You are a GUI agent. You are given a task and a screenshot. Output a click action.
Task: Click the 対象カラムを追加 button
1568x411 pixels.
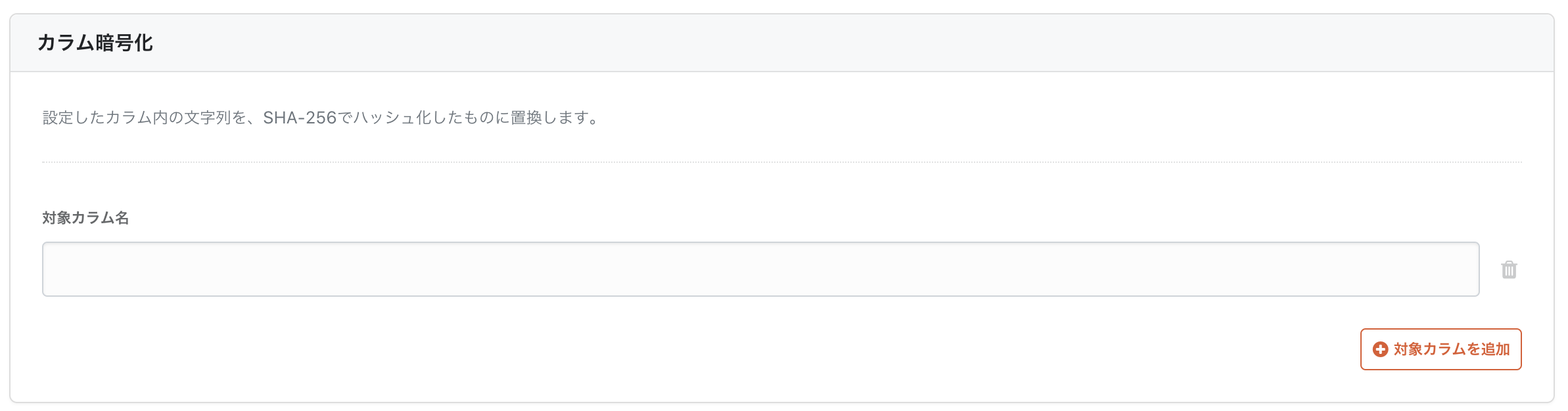click(1441, 349)
